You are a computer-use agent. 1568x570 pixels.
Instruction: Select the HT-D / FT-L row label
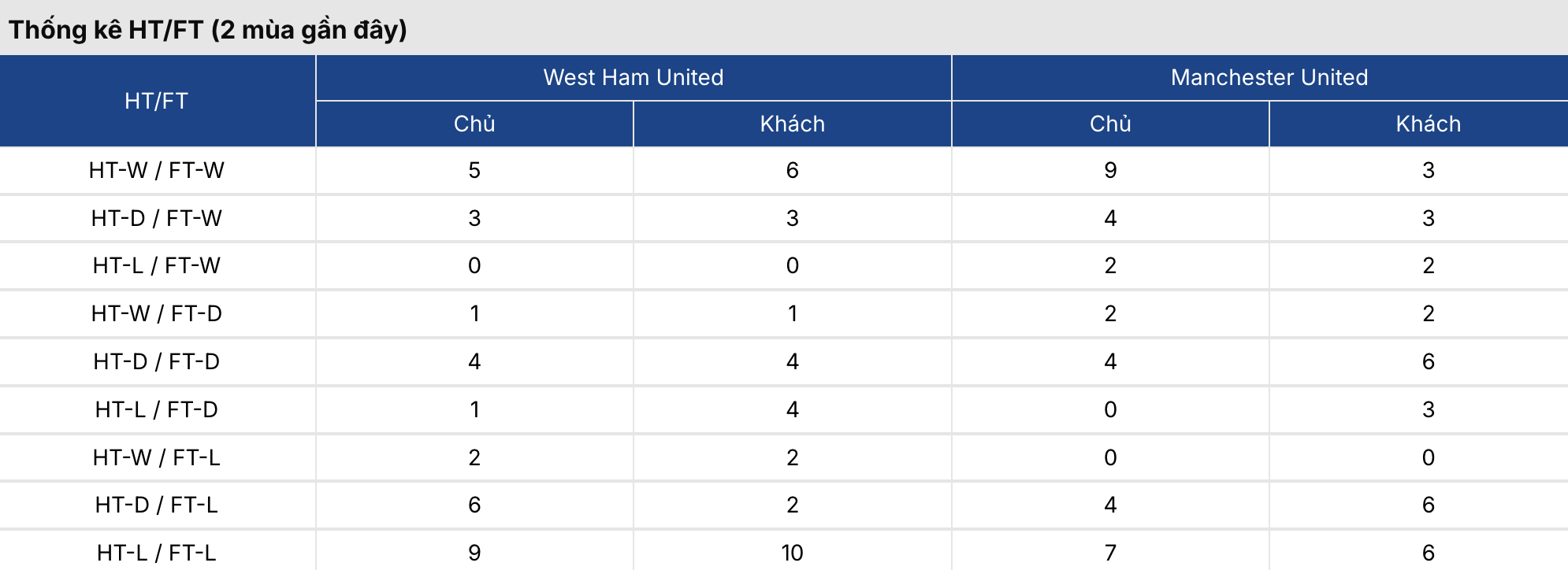[x=156, y=505]
